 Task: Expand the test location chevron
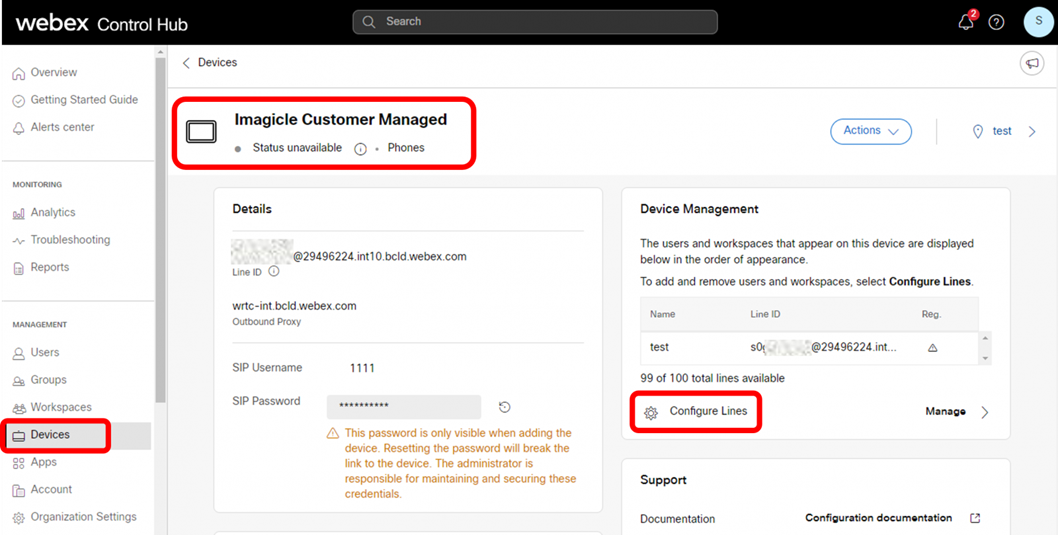pyautogui.click(x=1032, y=131)
